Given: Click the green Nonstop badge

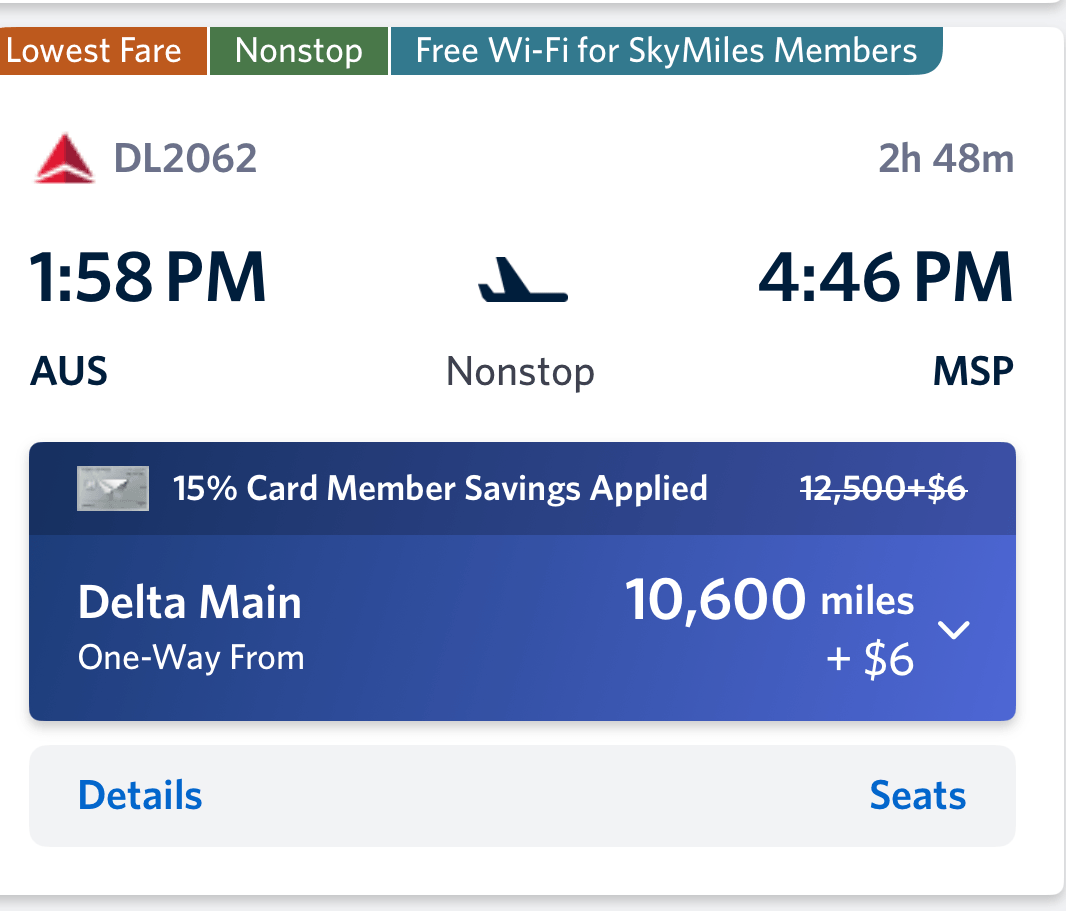Looking at the screenshot, I should (299, 51).
